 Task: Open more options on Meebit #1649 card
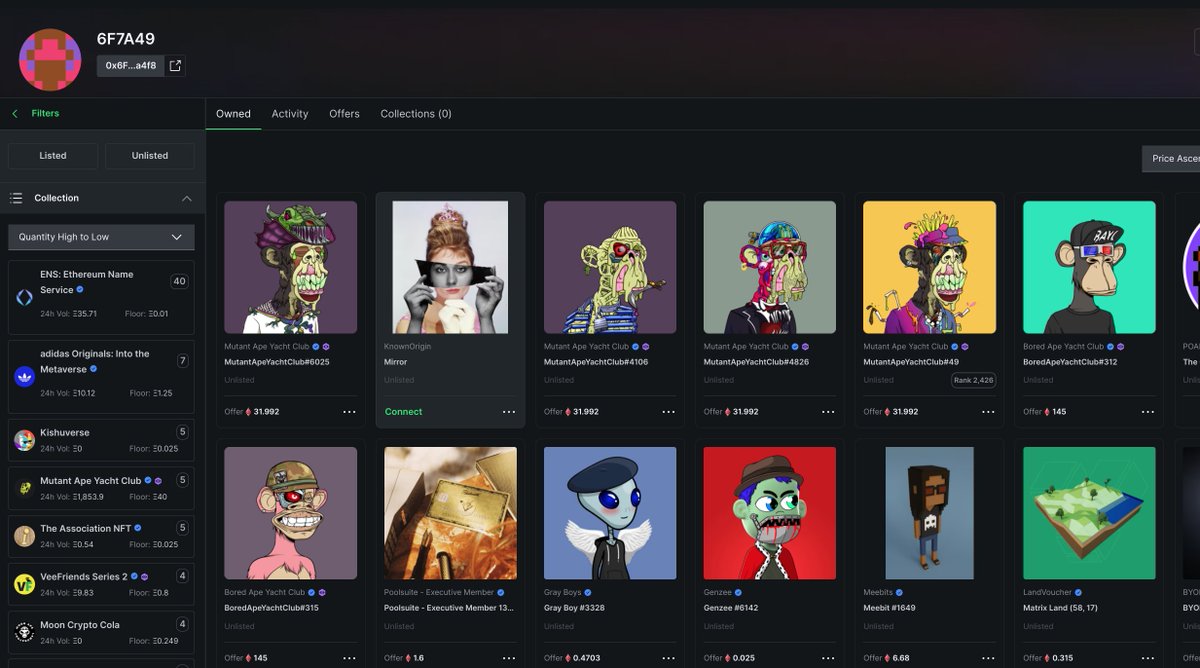click(x=988, y=658)
